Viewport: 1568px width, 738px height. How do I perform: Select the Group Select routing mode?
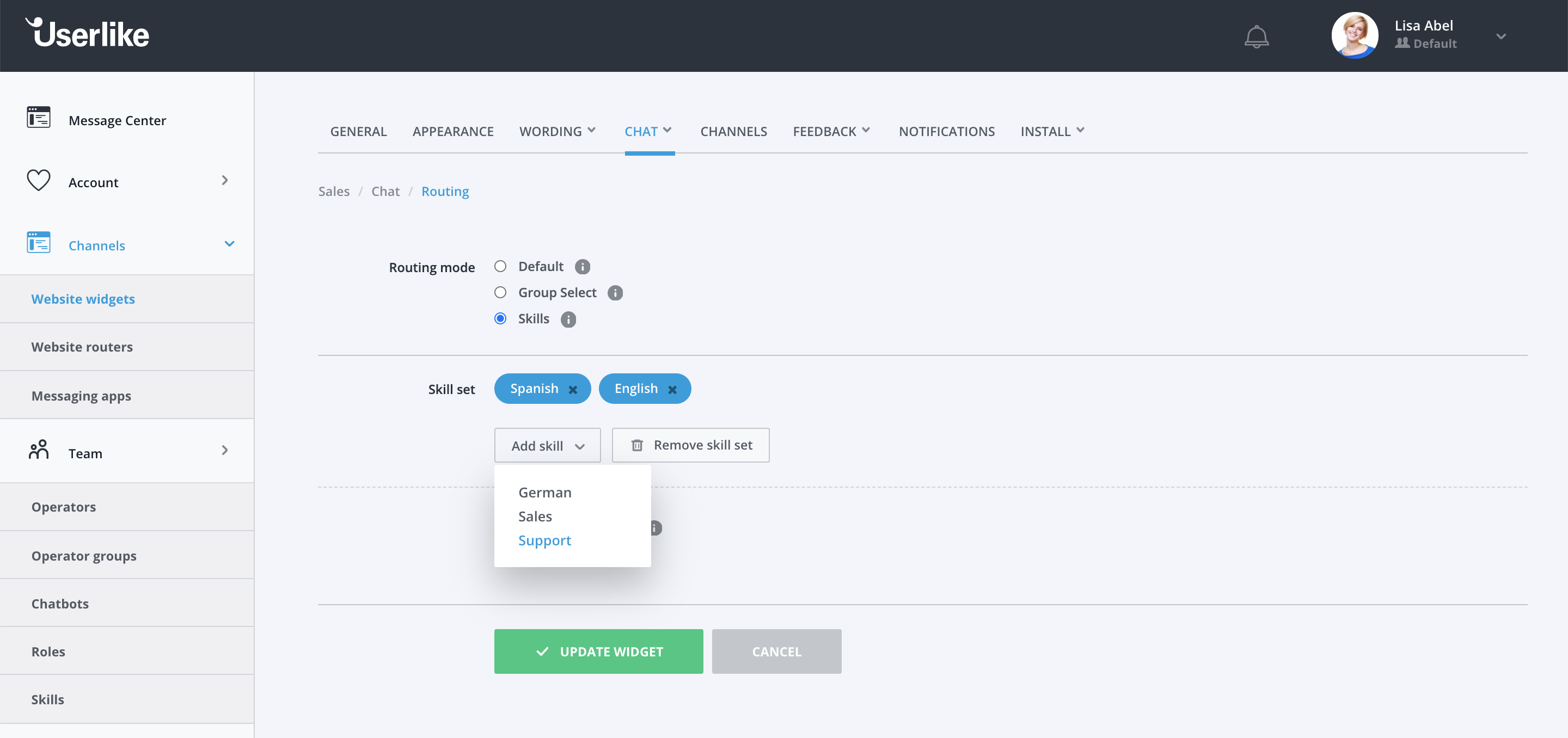[x=500, y=293]
